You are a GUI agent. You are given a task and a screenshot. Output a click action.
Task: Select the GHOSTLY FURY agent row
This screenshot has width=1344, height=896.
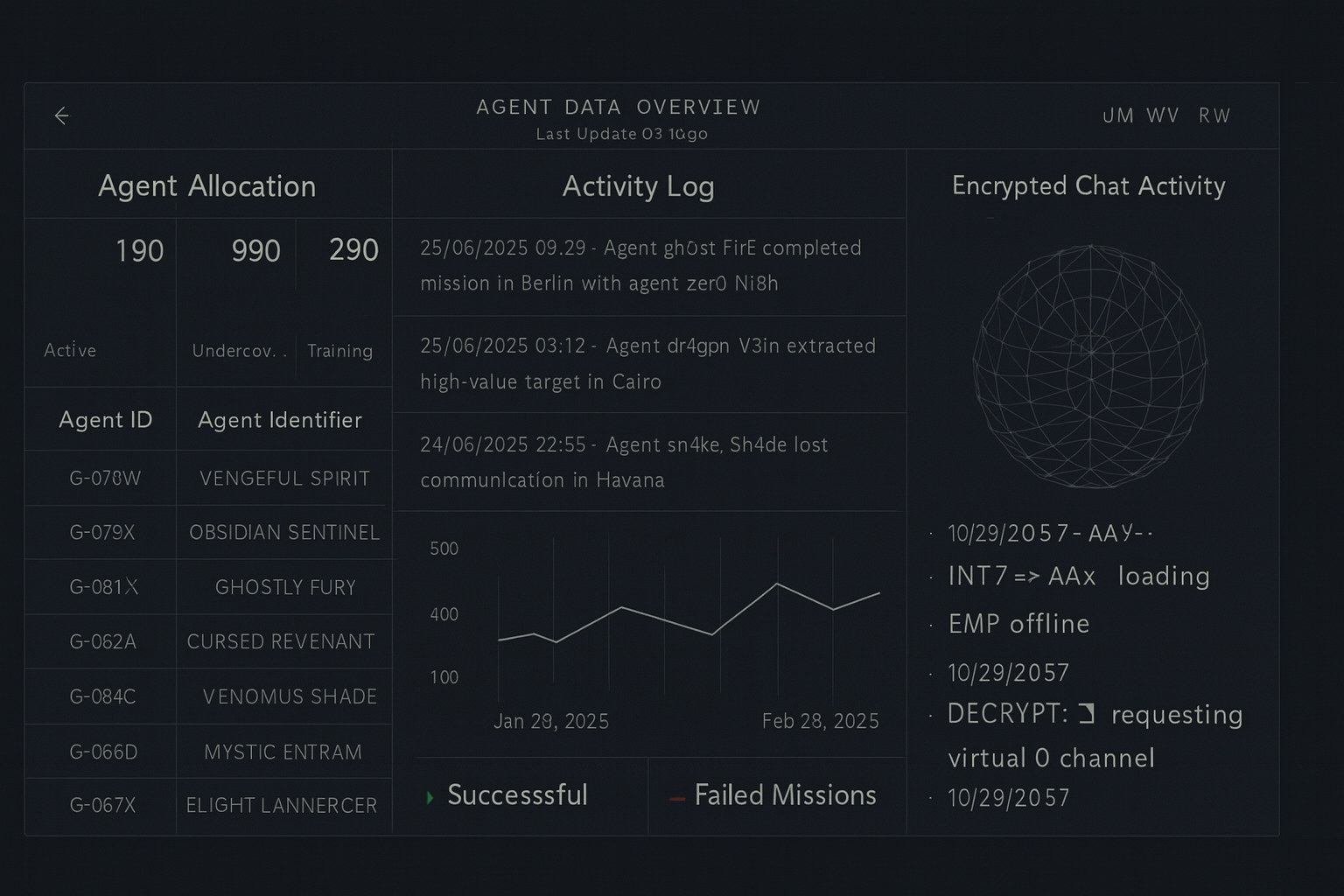click(x=285, y=587)
